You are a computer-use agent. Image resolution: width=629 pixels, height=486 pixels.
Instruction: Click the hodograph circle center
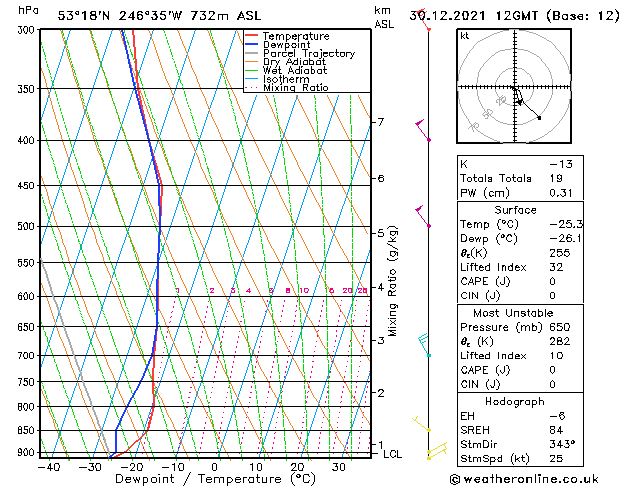(514, 88)
